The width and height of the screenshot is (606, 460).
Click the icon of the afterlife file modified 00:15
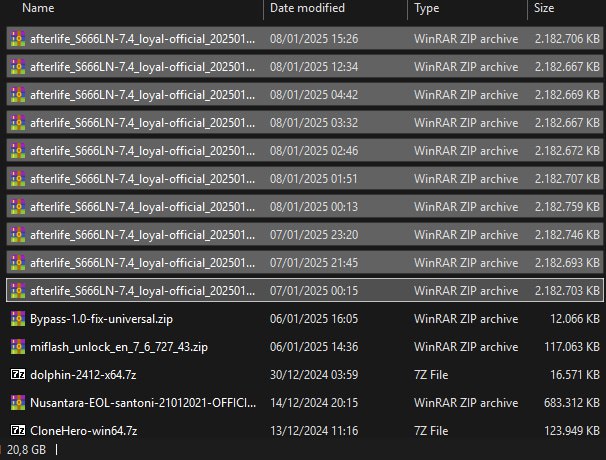click(18, 291)
